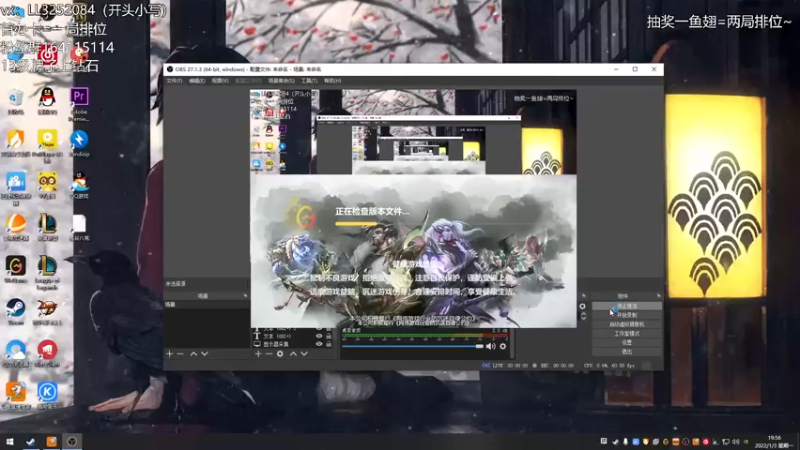This screenshot has width=800, height=450.
Task: Open the YY owl desktop icon
Action: [x=47, y=185]
